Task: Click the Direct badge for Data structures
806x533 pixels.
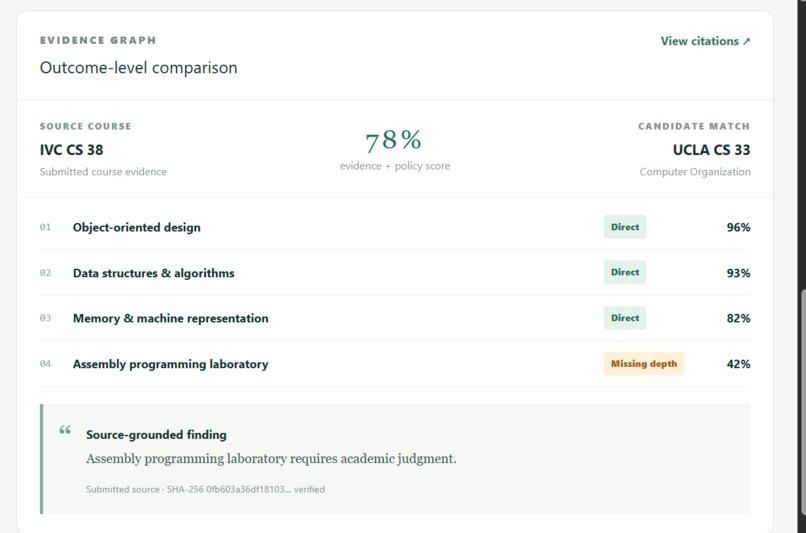Action: [x=625, y=272]
